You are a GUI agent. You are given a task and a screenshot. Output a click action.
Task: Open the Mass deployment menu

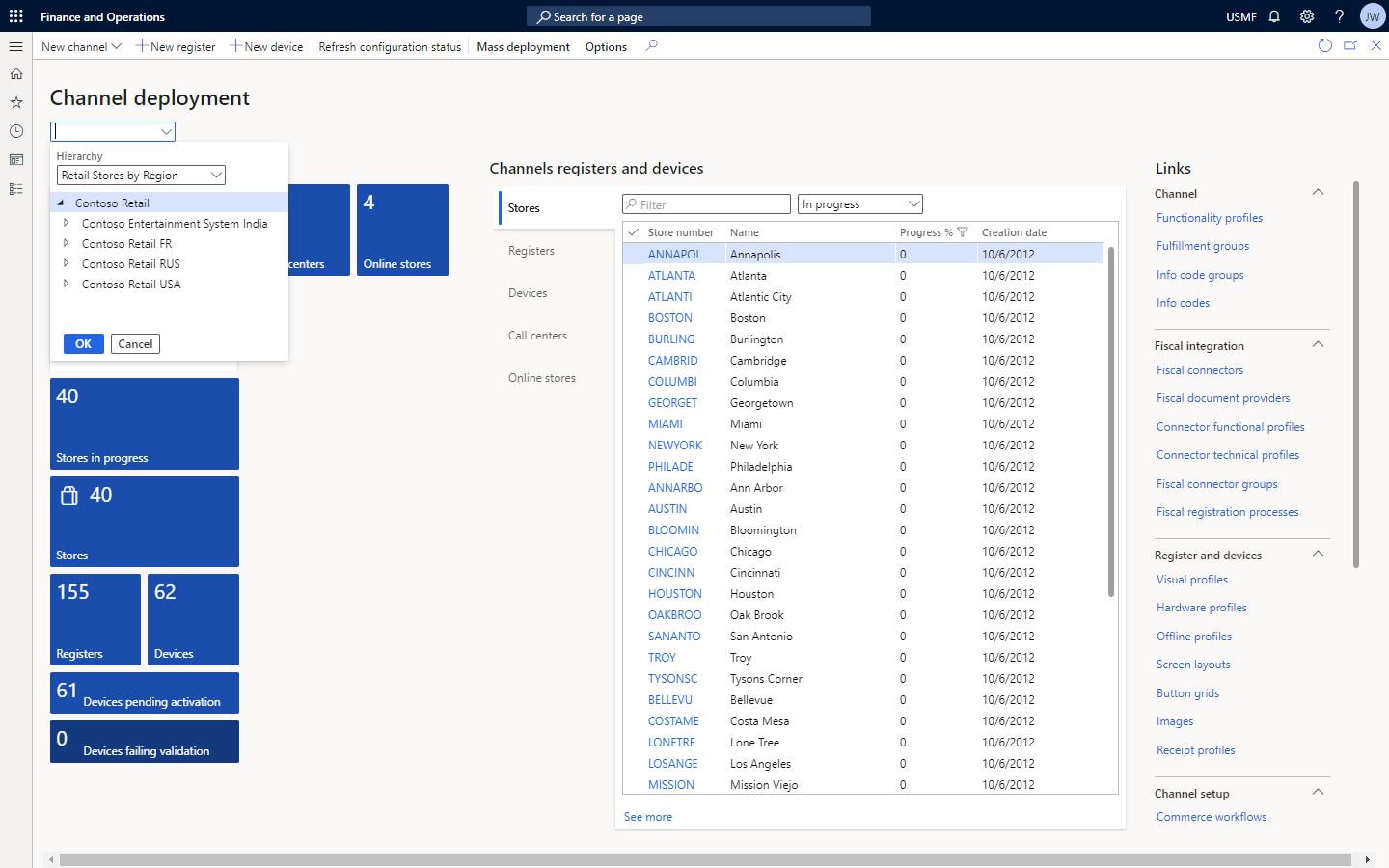coord(523,46)
